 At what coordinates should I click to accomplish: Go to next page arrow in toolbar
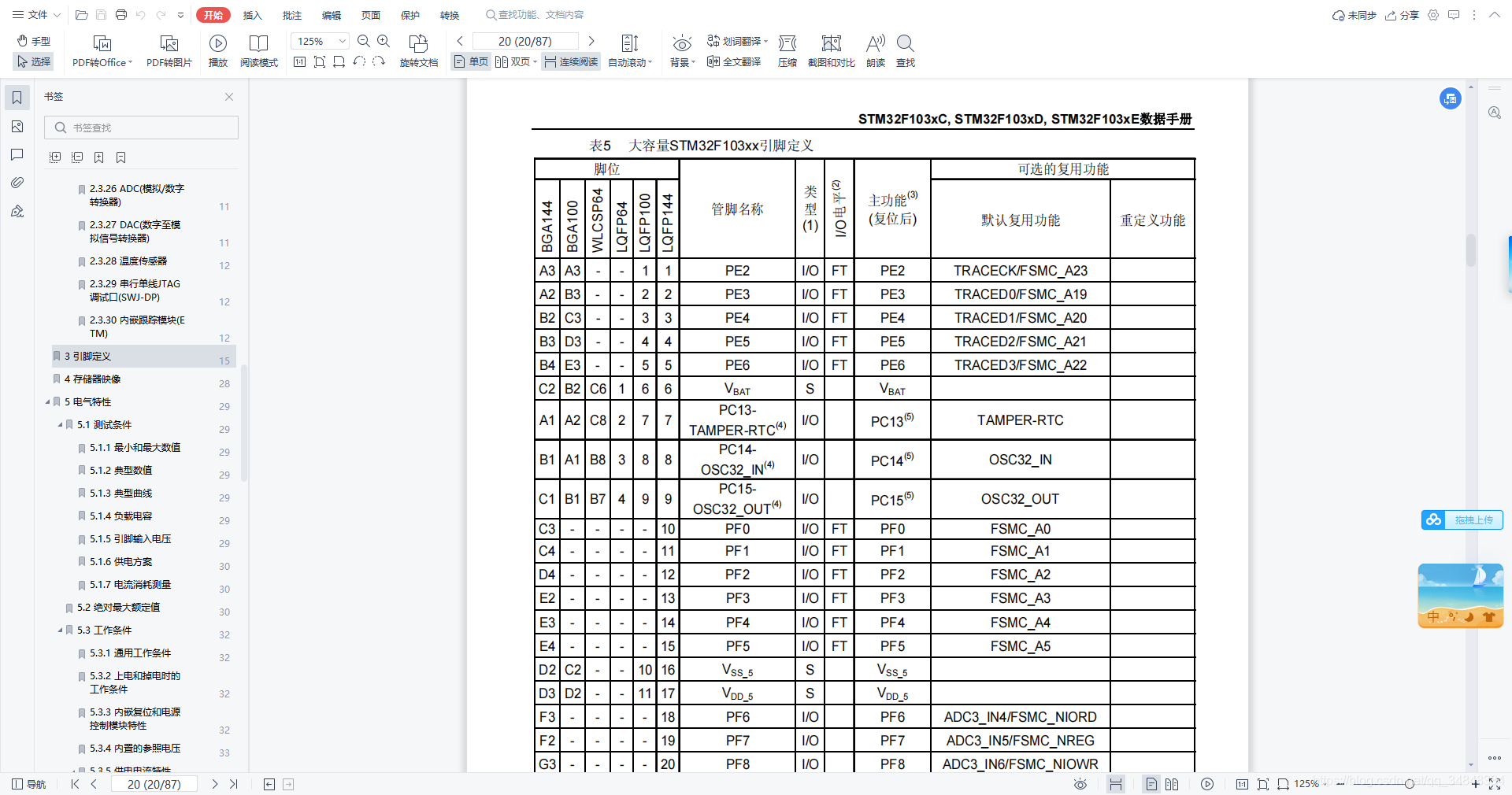591,41
